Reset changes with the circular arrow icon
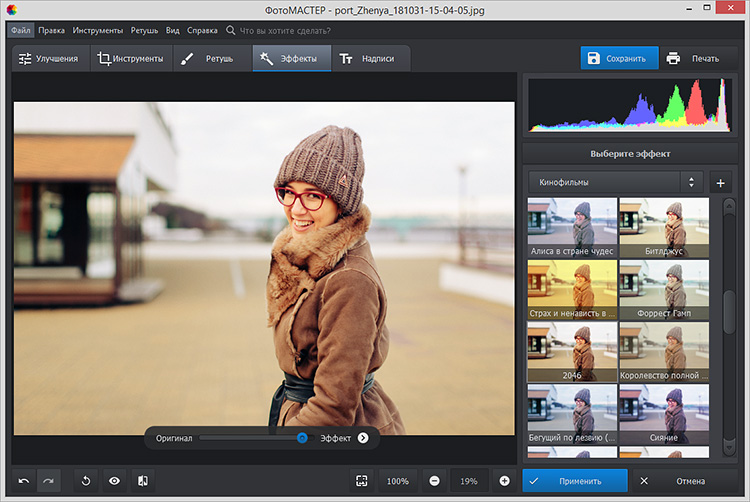 coord(86,481)
